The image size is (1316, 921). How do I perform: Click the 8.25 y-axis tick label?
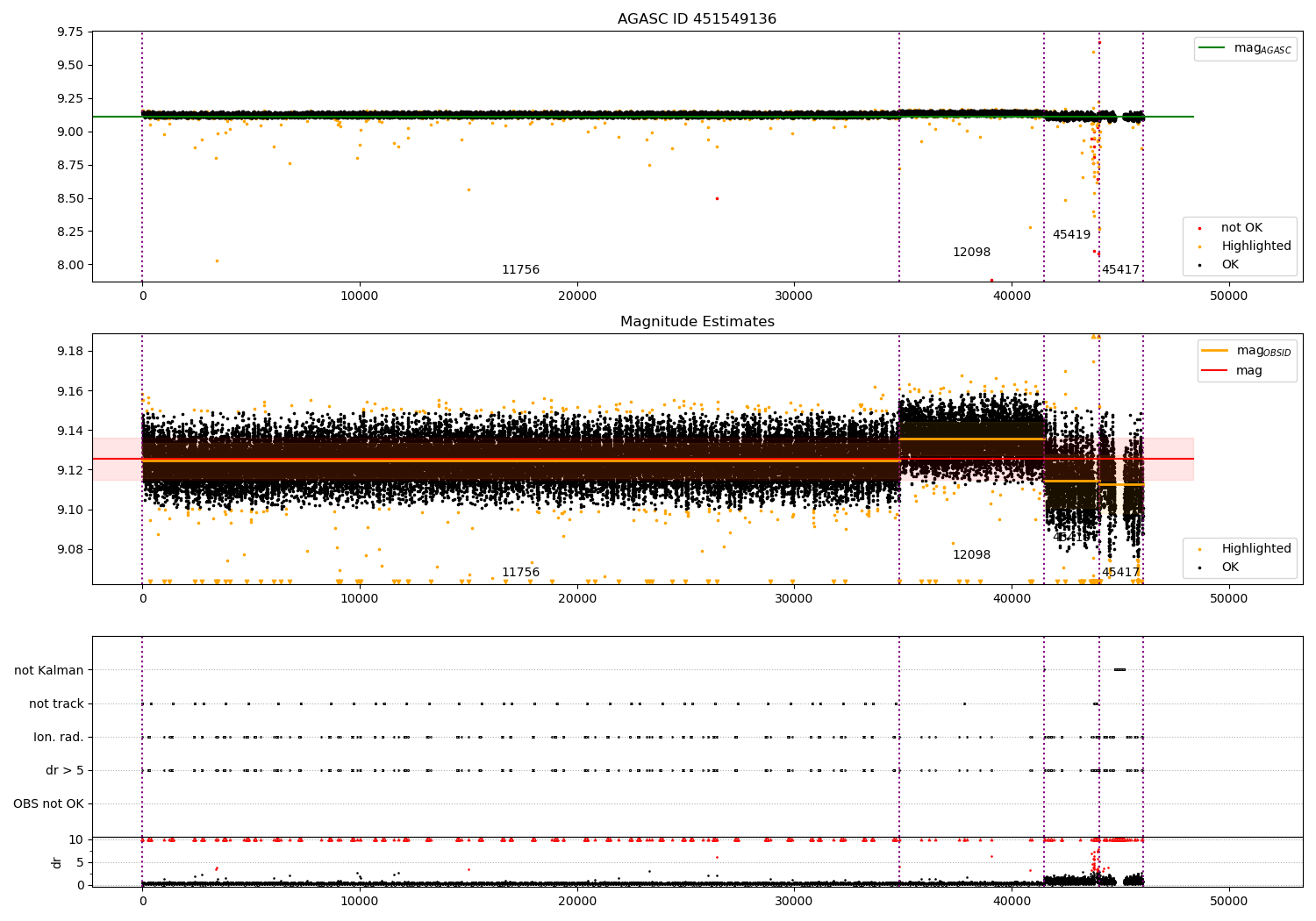pyautogui.click(x=70, y=232)
